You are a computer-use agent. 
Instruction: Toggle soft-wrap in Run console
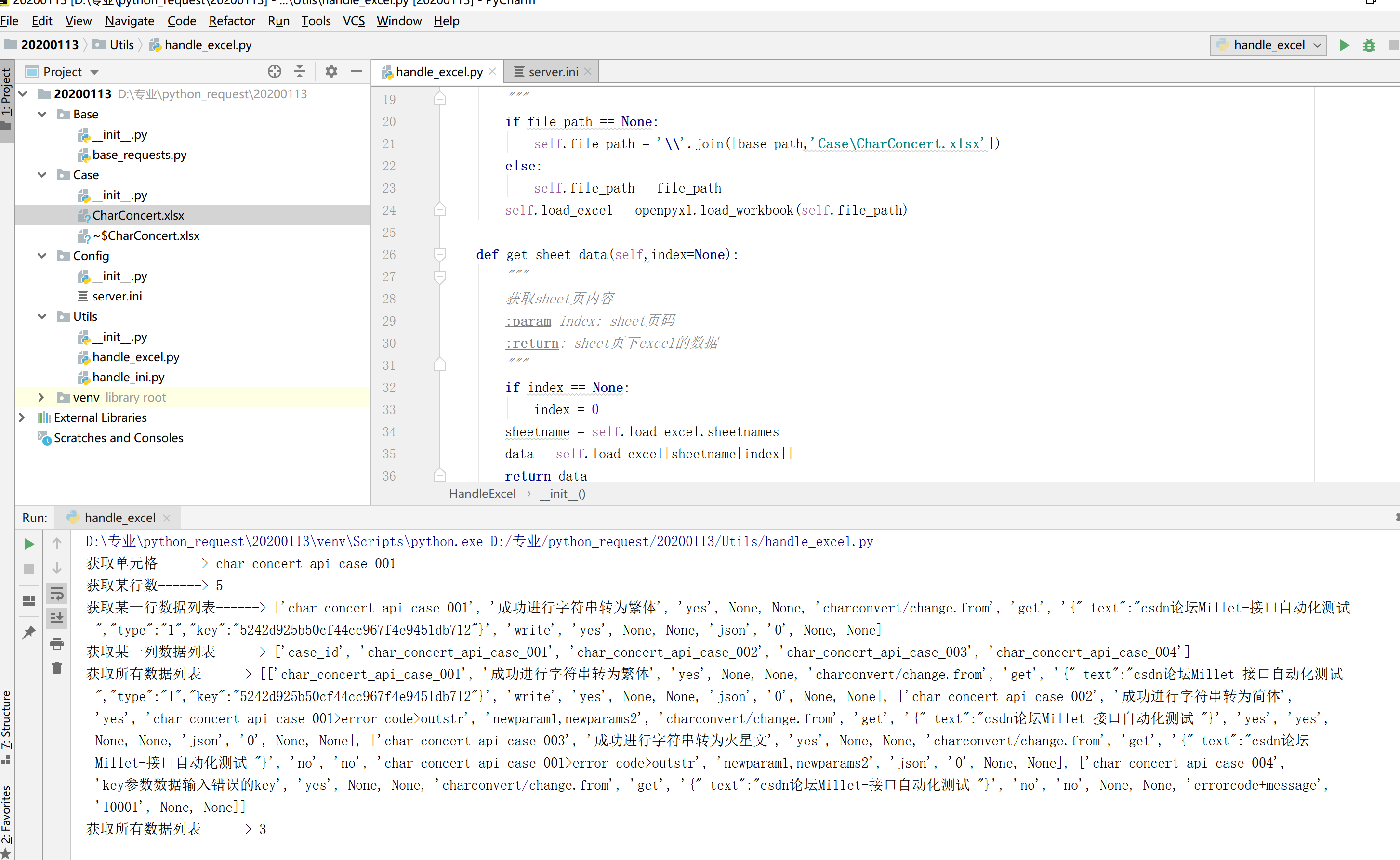[57, 594]
